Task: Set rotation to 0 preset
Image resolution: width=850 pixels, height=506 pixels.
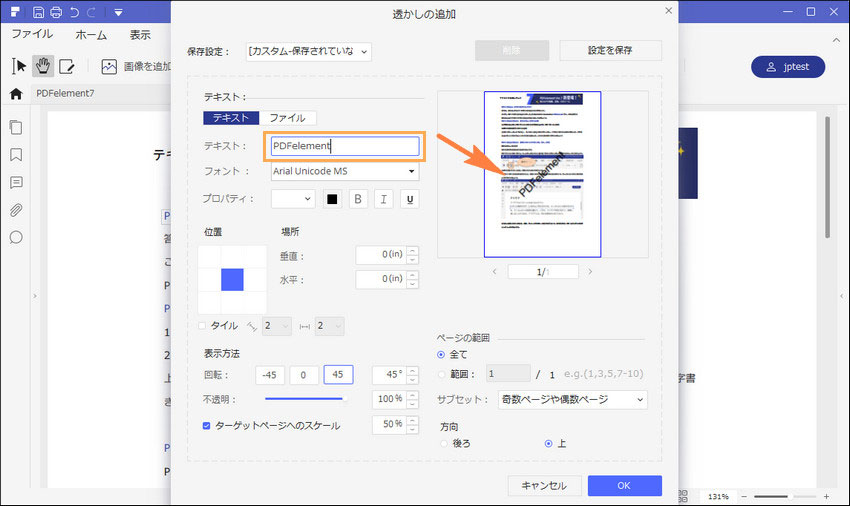Action: (304, 375)
